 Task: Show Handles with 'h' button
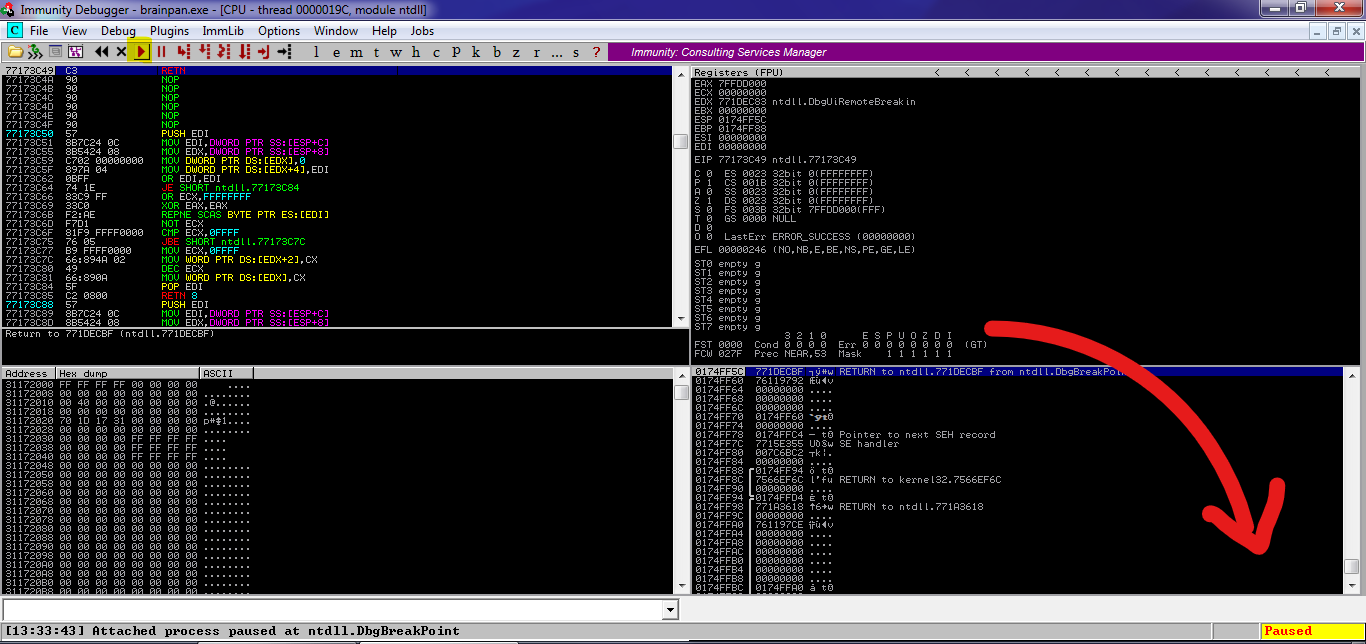(416, 51)
